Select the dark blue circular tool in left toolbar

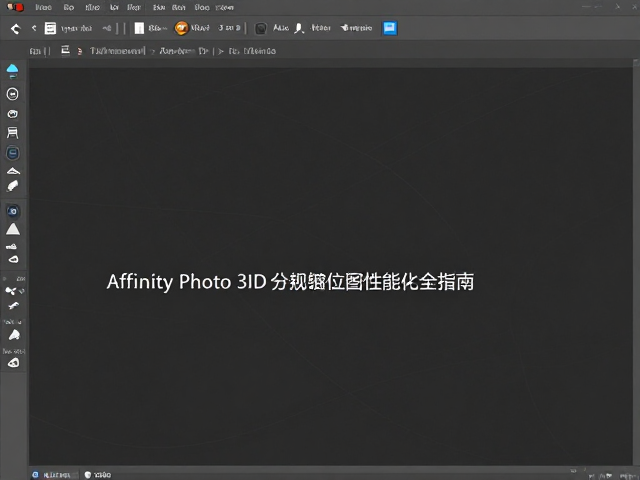click(13, 153)
